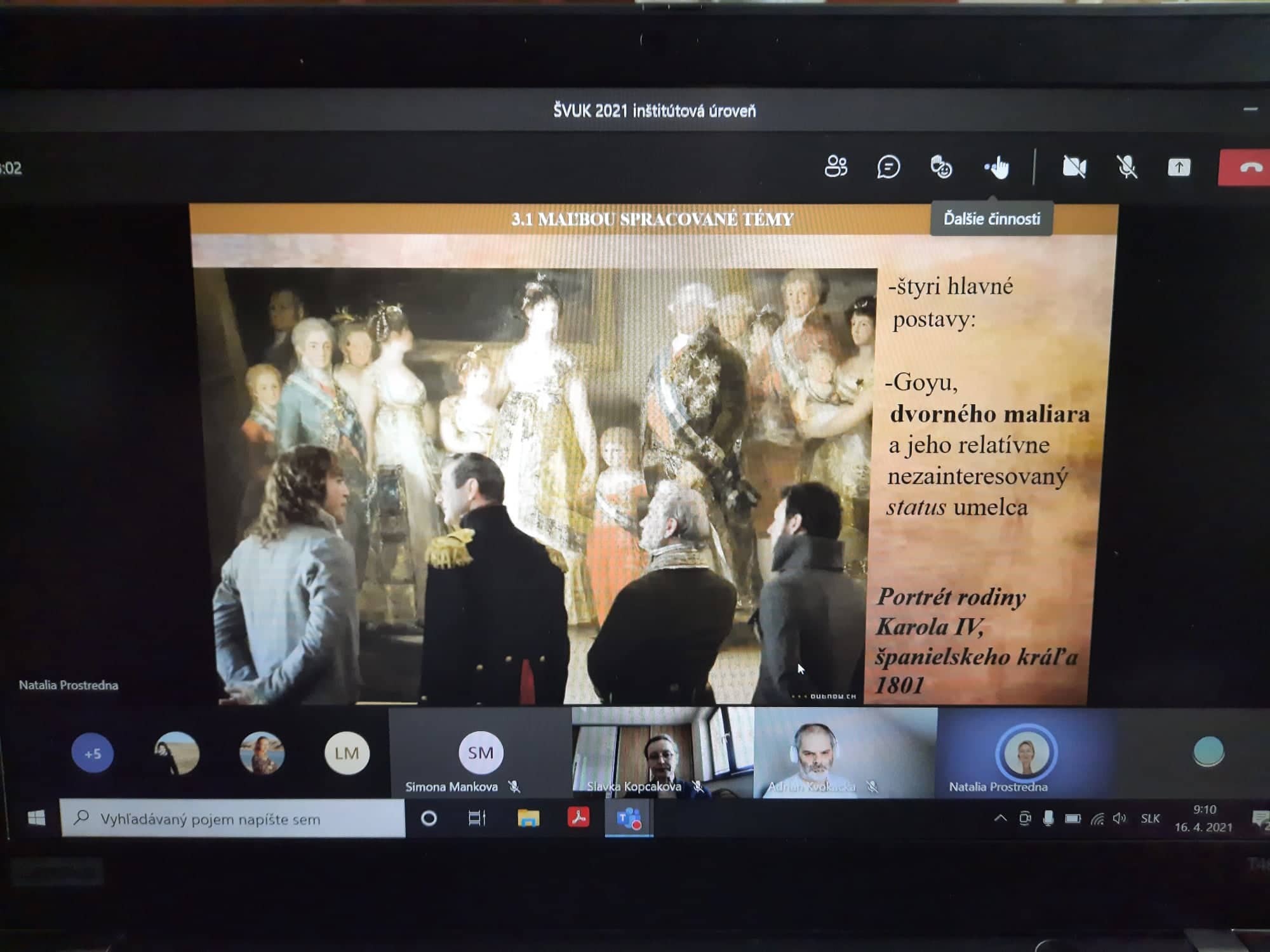Click the landscape photo participant avatar
Image resolution: width=1270 pixels, height=952 pixels.
pyautogui.click(x=177, y=753)
